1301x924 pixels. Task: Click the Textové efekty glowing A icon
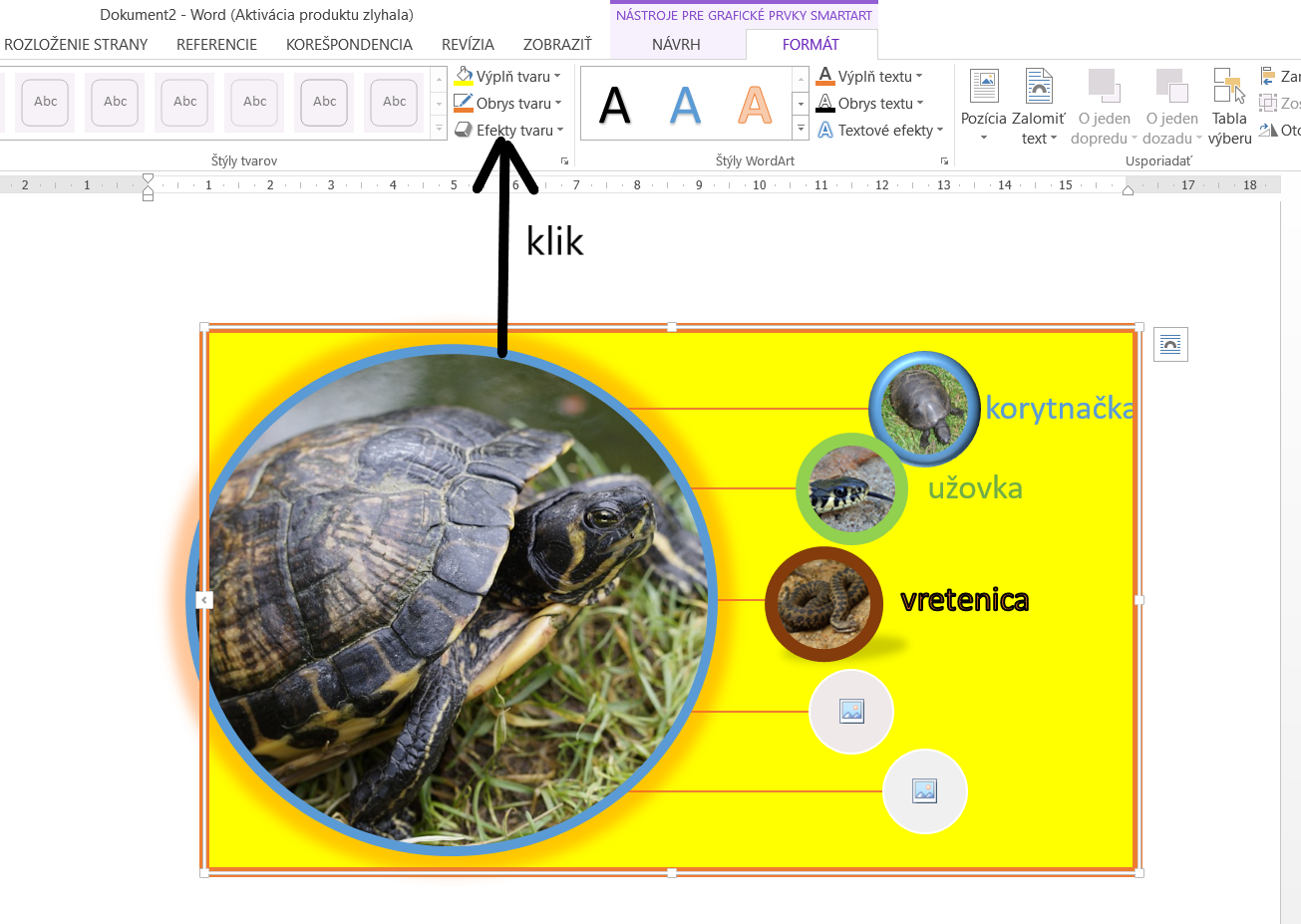pos(825,131)
